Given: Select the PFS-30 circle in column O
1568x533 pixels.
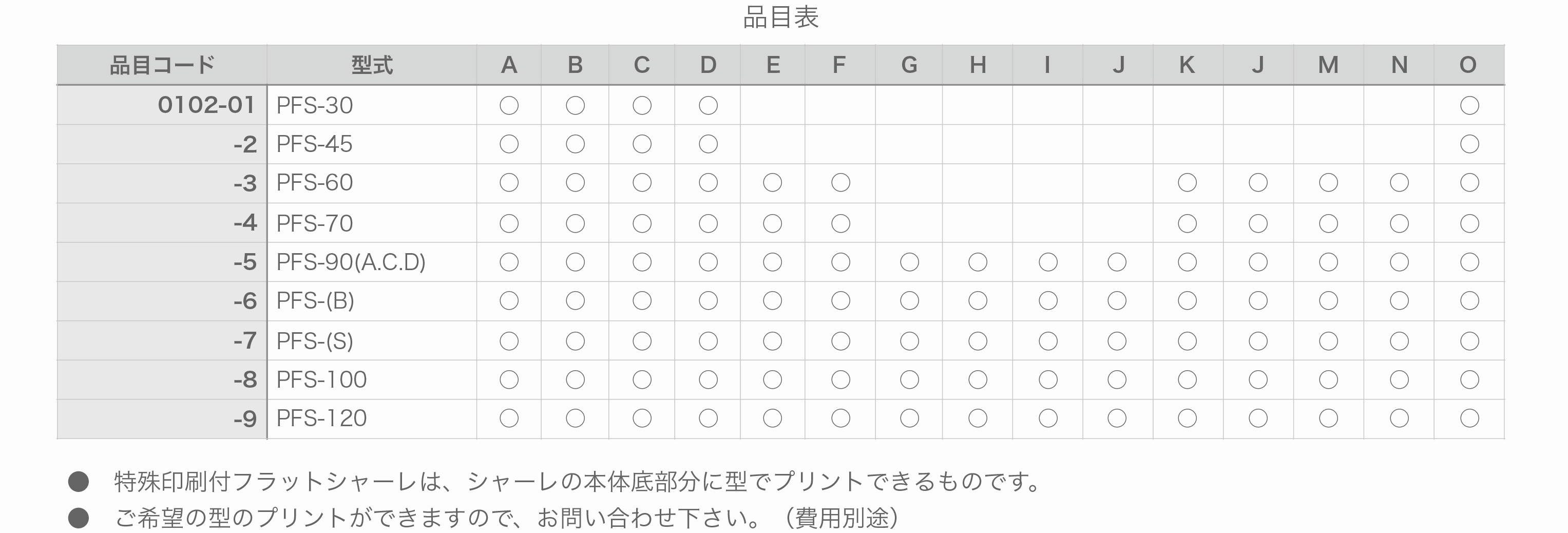Looking at the screenshot, I should [1469, 106].
